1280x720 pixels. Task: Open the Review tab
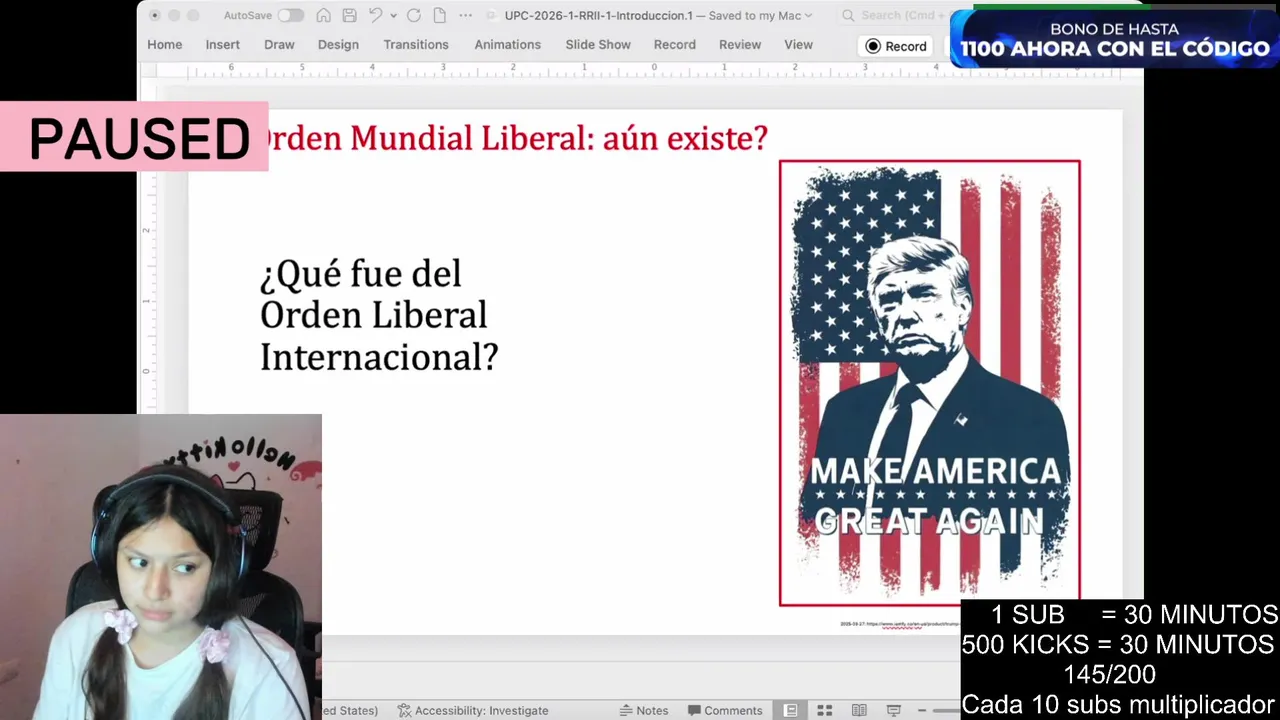point(740,45)
